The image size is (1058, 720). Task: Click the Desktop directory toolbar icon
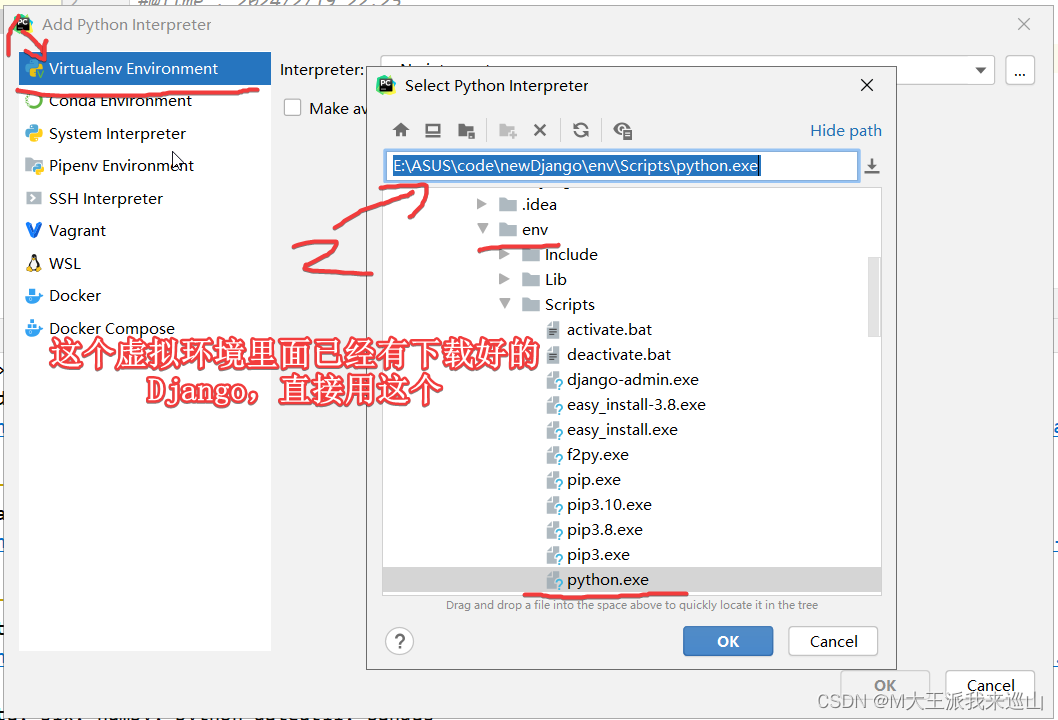point(433,130)
